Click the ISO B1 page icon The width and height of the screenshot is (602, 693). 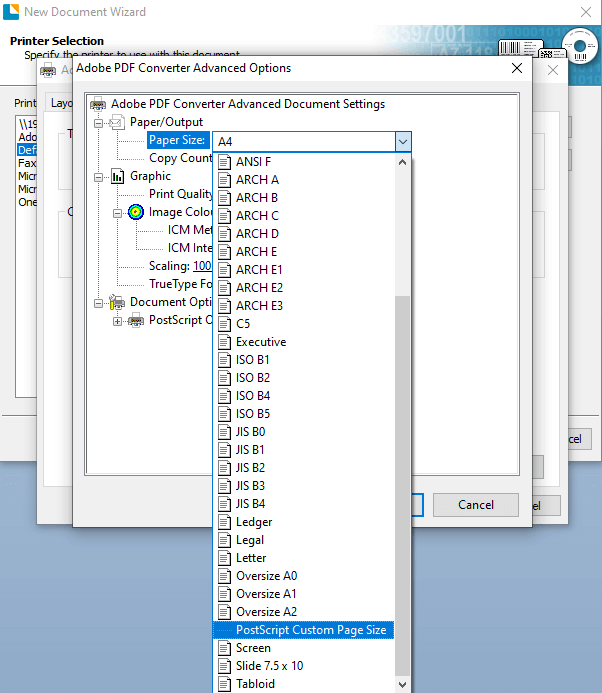point(225,360)
